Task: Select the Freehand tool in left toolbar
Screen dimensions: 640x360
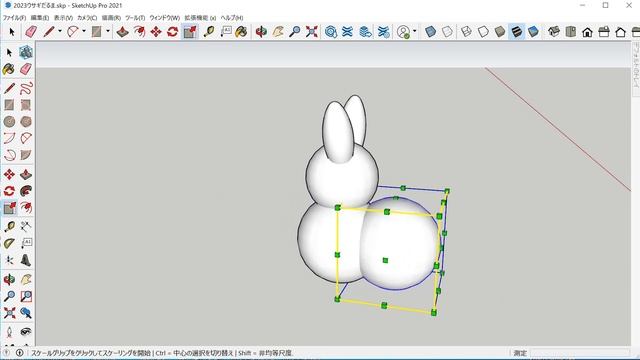Action: point(26,88)
